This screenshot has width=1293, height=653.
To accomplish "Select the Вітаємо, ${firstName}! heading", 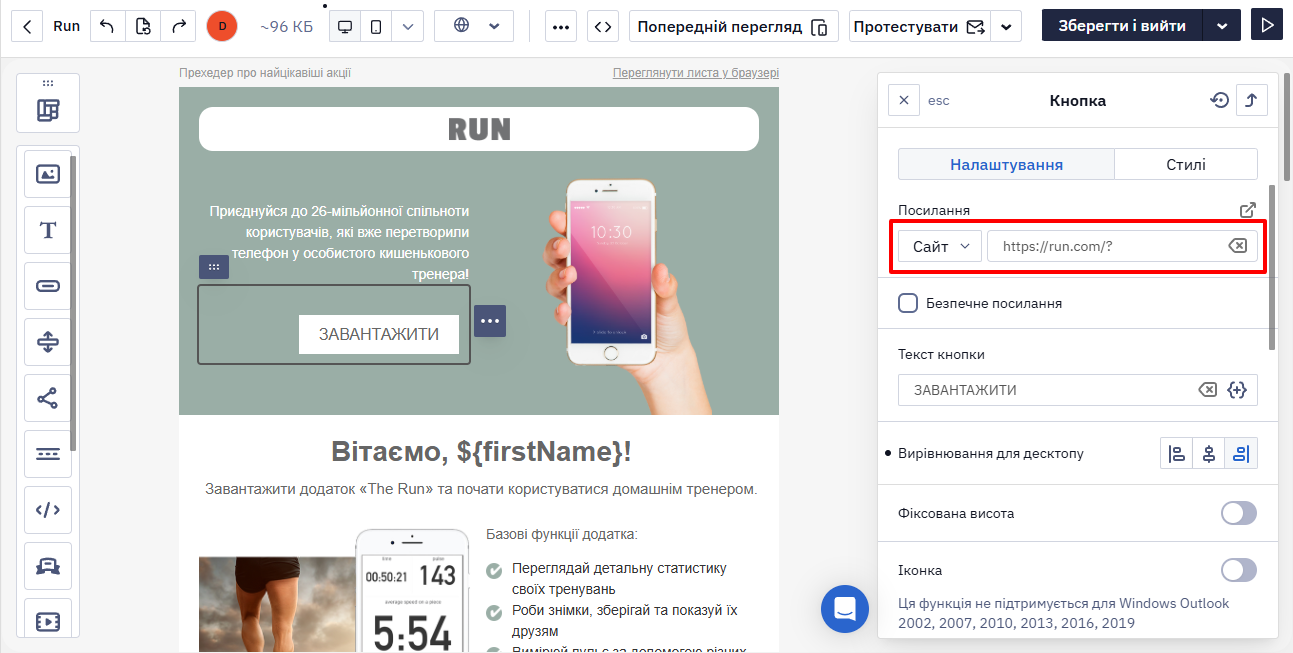I will click(x=481, y=452).
